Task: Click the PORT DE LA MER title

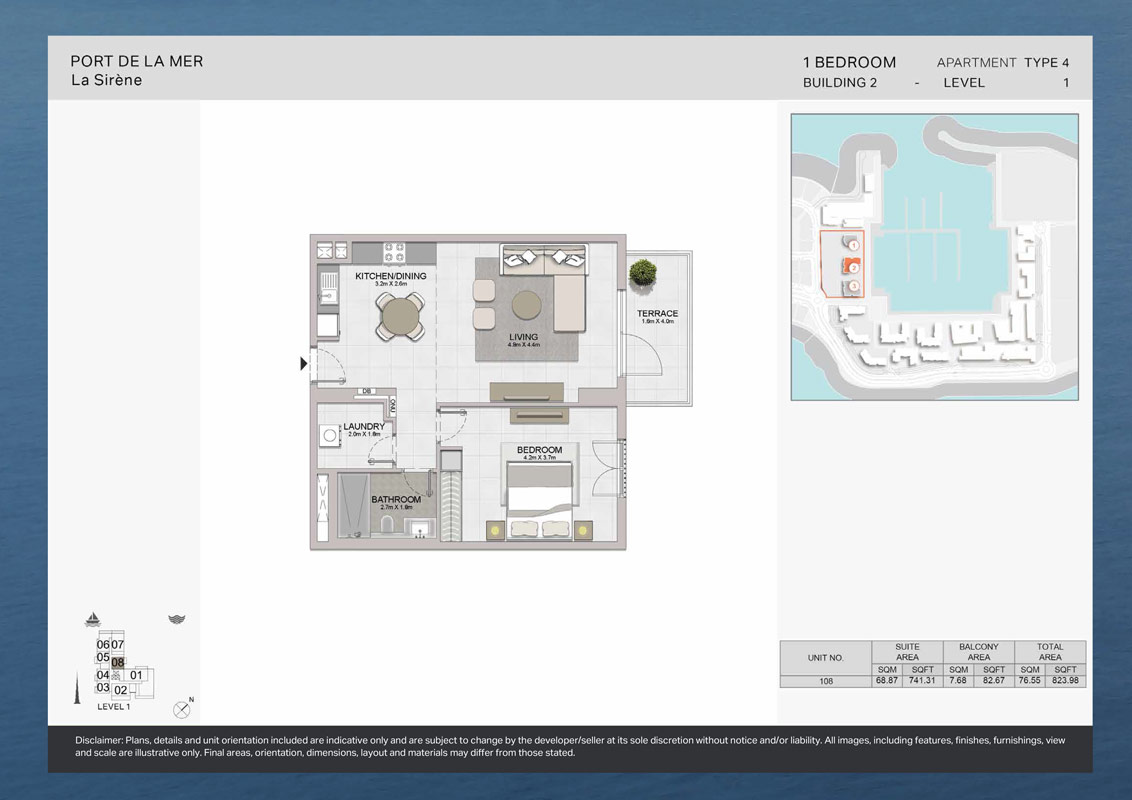Action: (137, 61)
